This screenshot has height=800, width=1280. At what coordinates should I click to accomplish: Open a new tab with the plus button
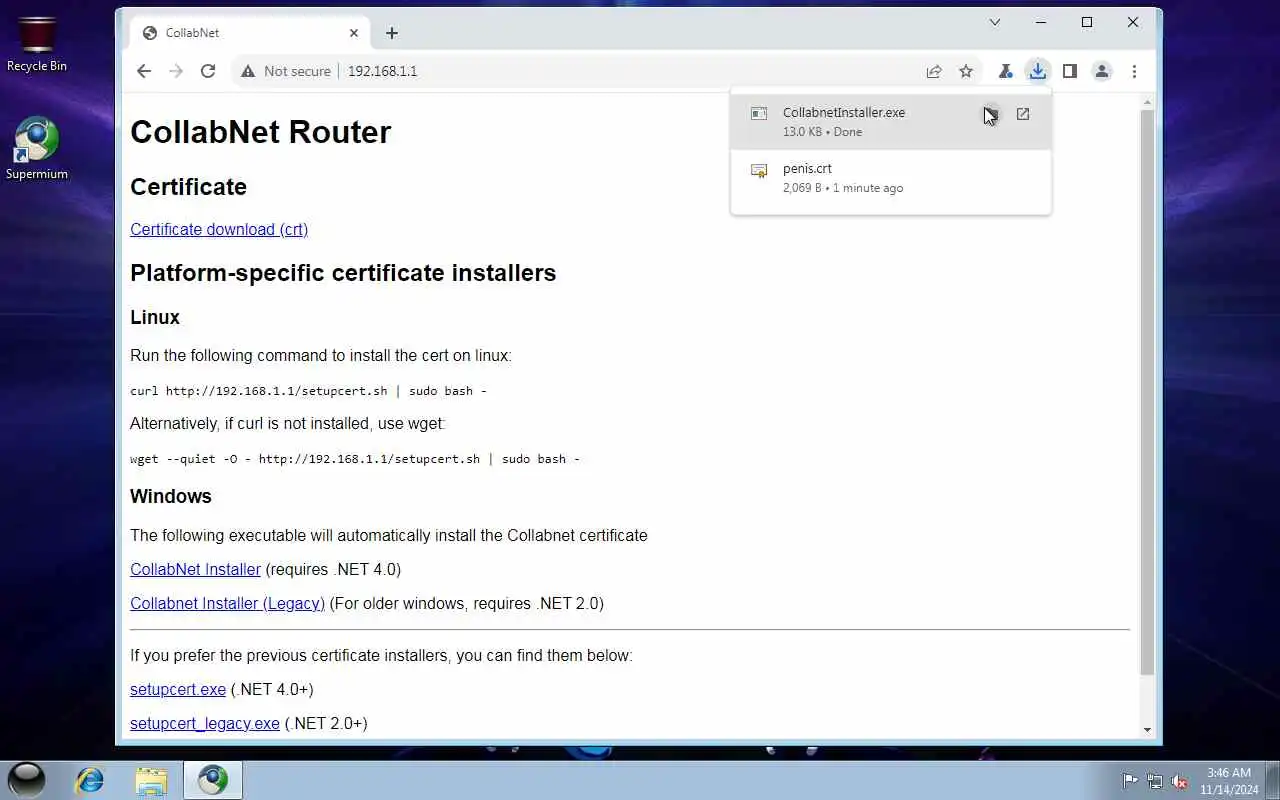tap(392, 33)
